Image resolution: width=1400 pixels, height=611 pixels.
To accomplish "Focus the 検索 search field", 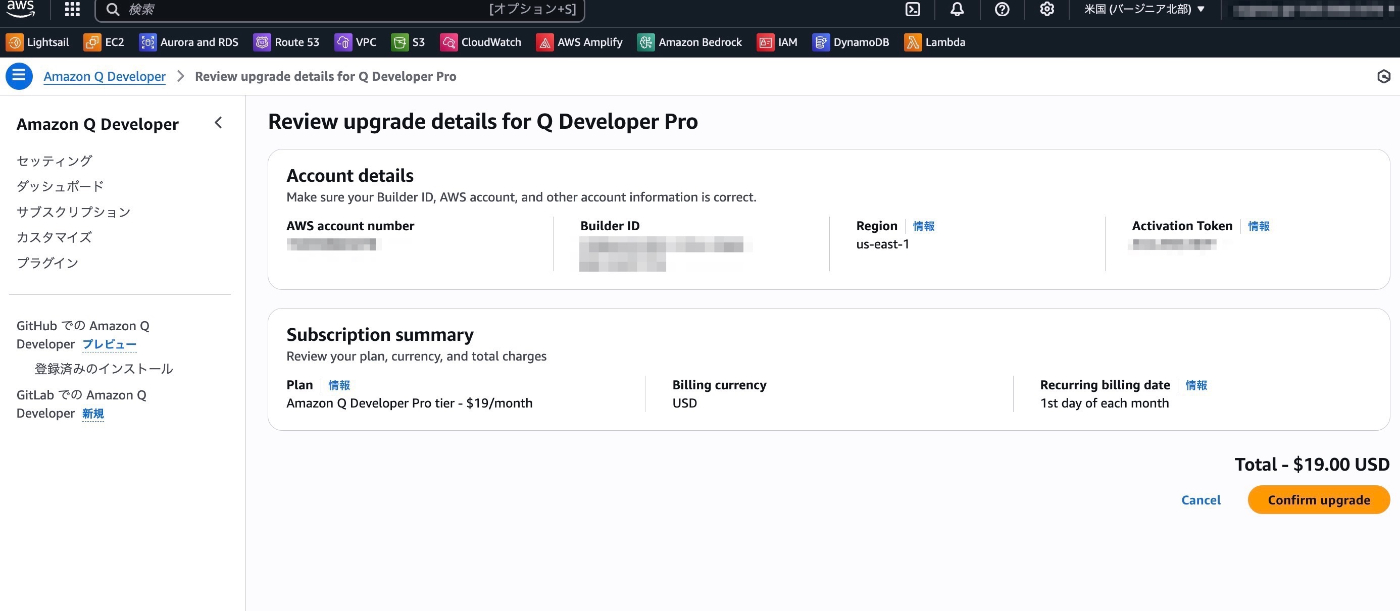I will point(340,9).
